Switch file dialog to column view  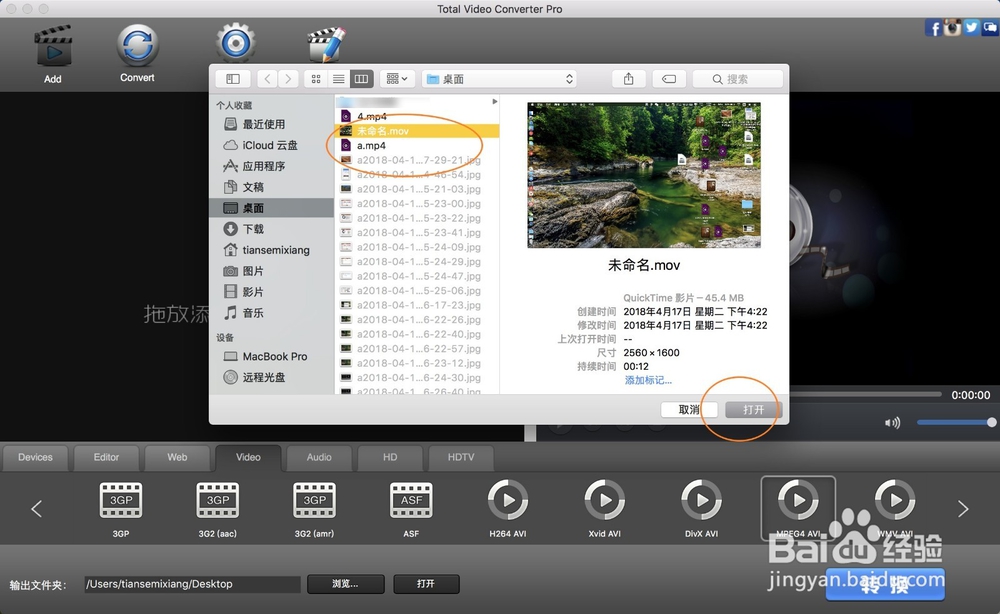pyautogui.click(x=362, y=79)
